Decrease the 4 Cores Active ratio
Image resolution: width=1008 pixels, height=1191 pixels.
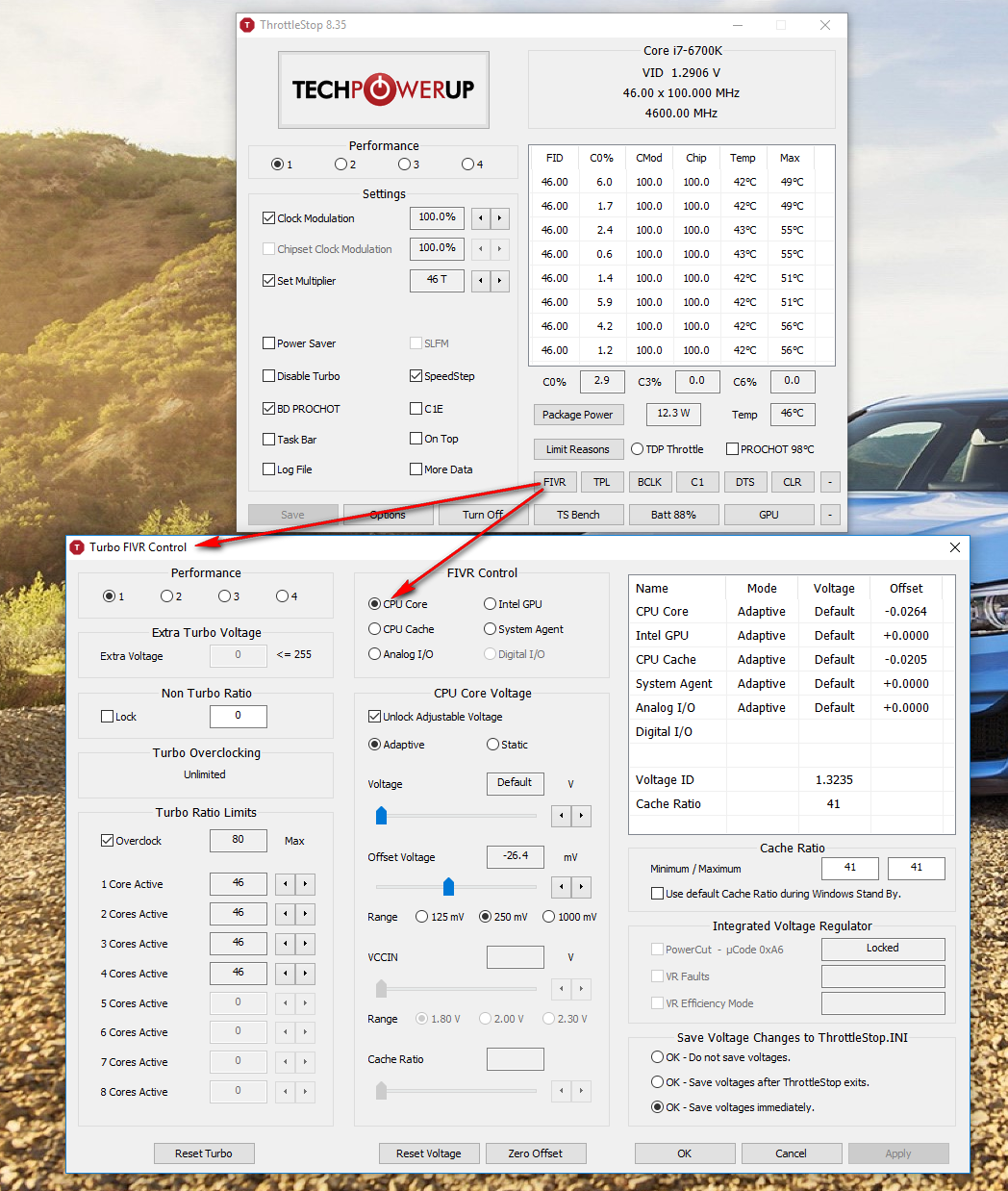click(x=286, y=974)
